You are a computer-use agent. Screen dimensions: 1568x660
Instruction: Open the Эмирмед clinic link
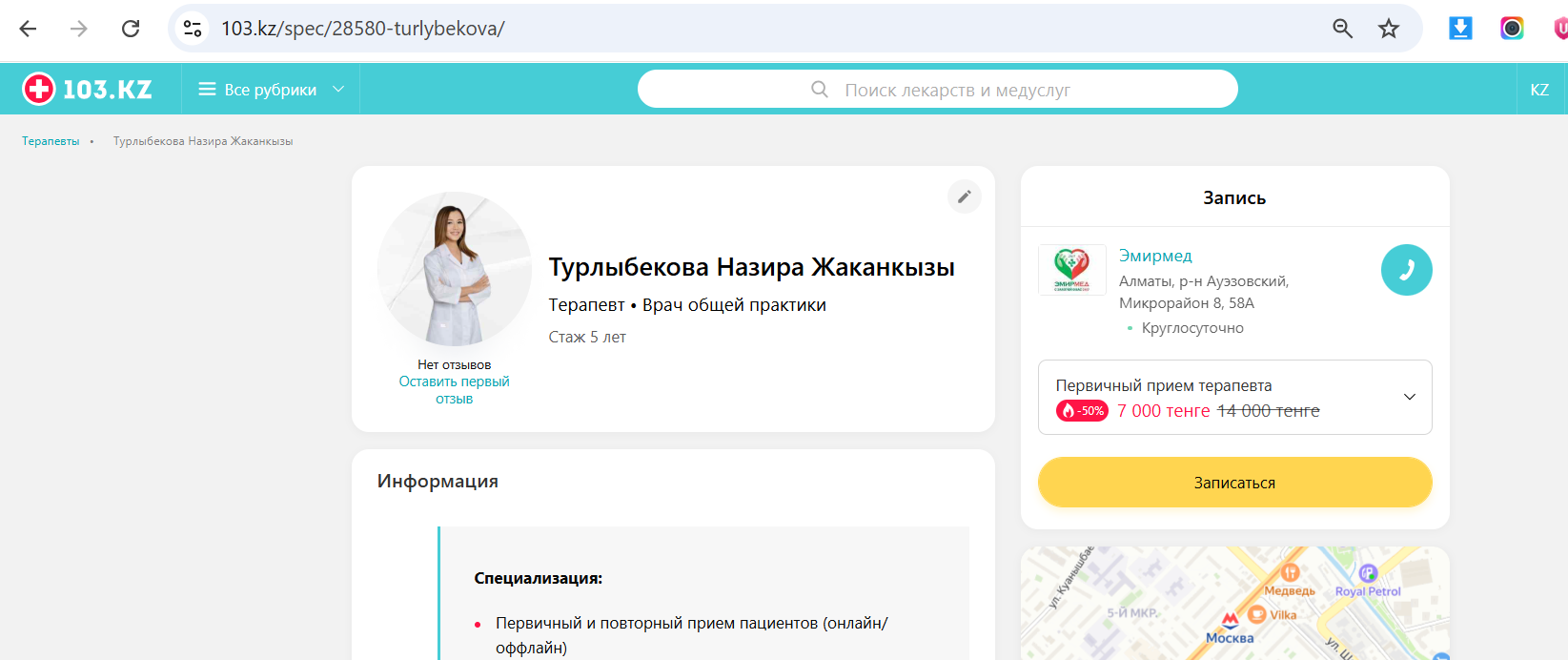point(1155,256)
